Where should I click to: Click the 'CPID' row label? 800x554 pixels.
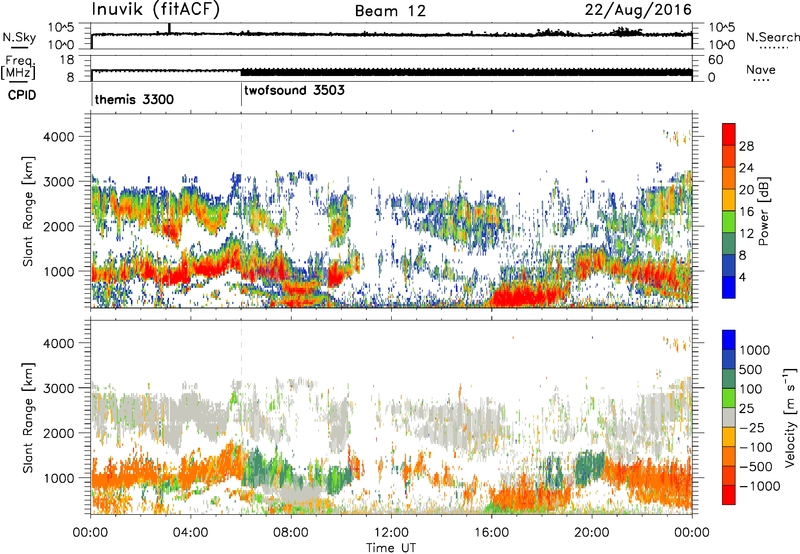tap(22, 95)
